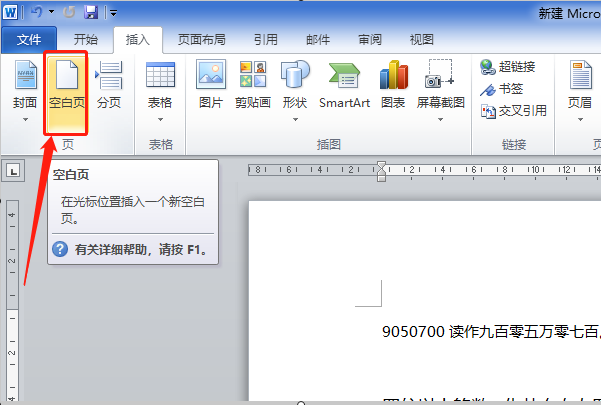Expand the 封面 dropdown arrow
Screen dimensions: 601x405
(x=25, y=120)
